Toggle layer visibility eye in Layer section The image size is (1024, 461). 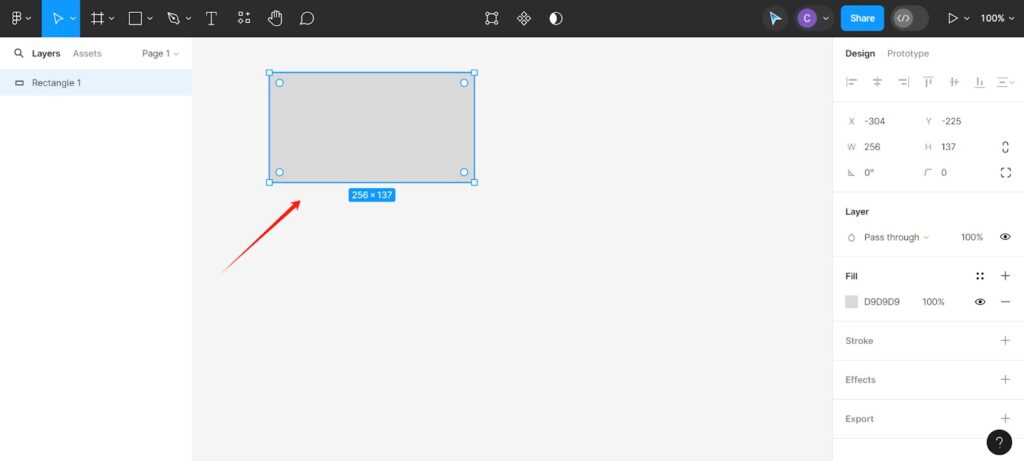(x=1005, y=237)
